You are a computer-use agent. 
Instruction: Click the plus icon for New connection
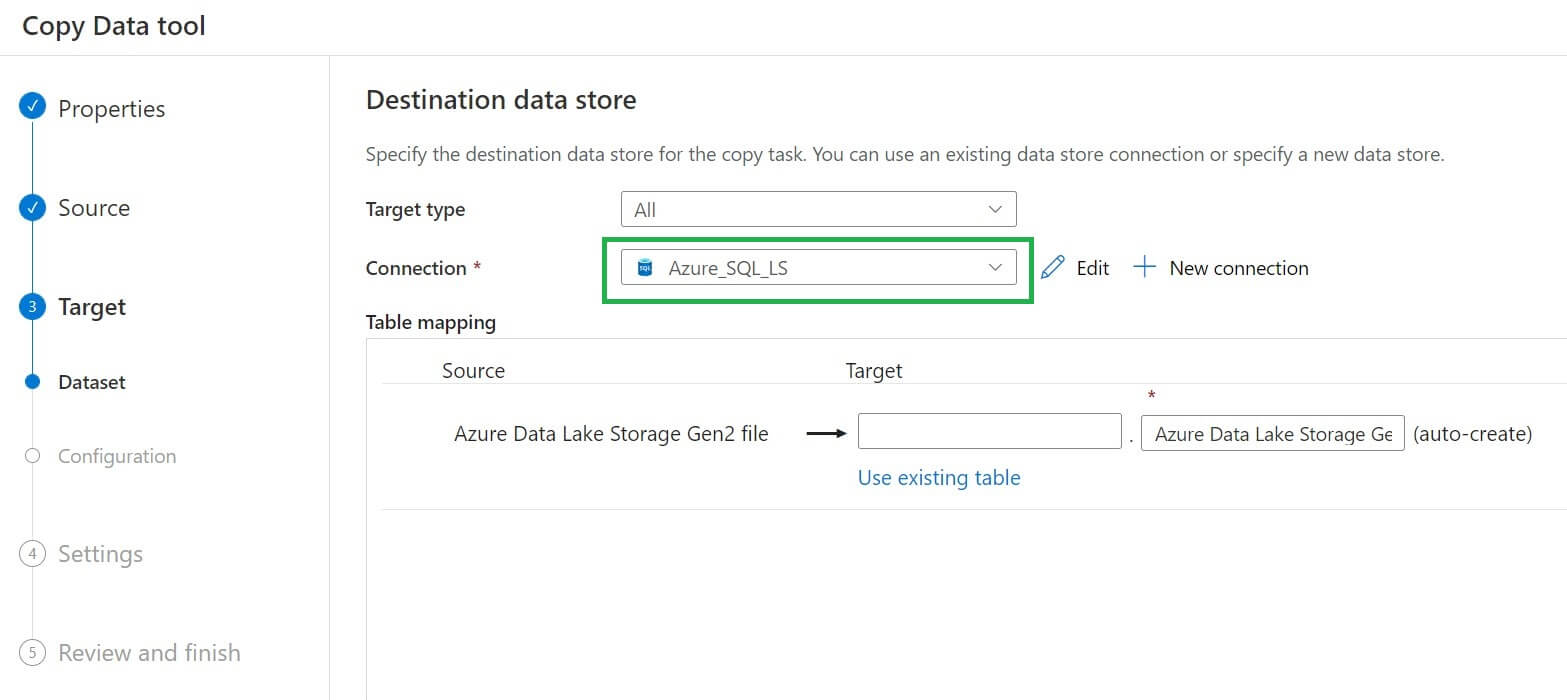coord(1144,267)
